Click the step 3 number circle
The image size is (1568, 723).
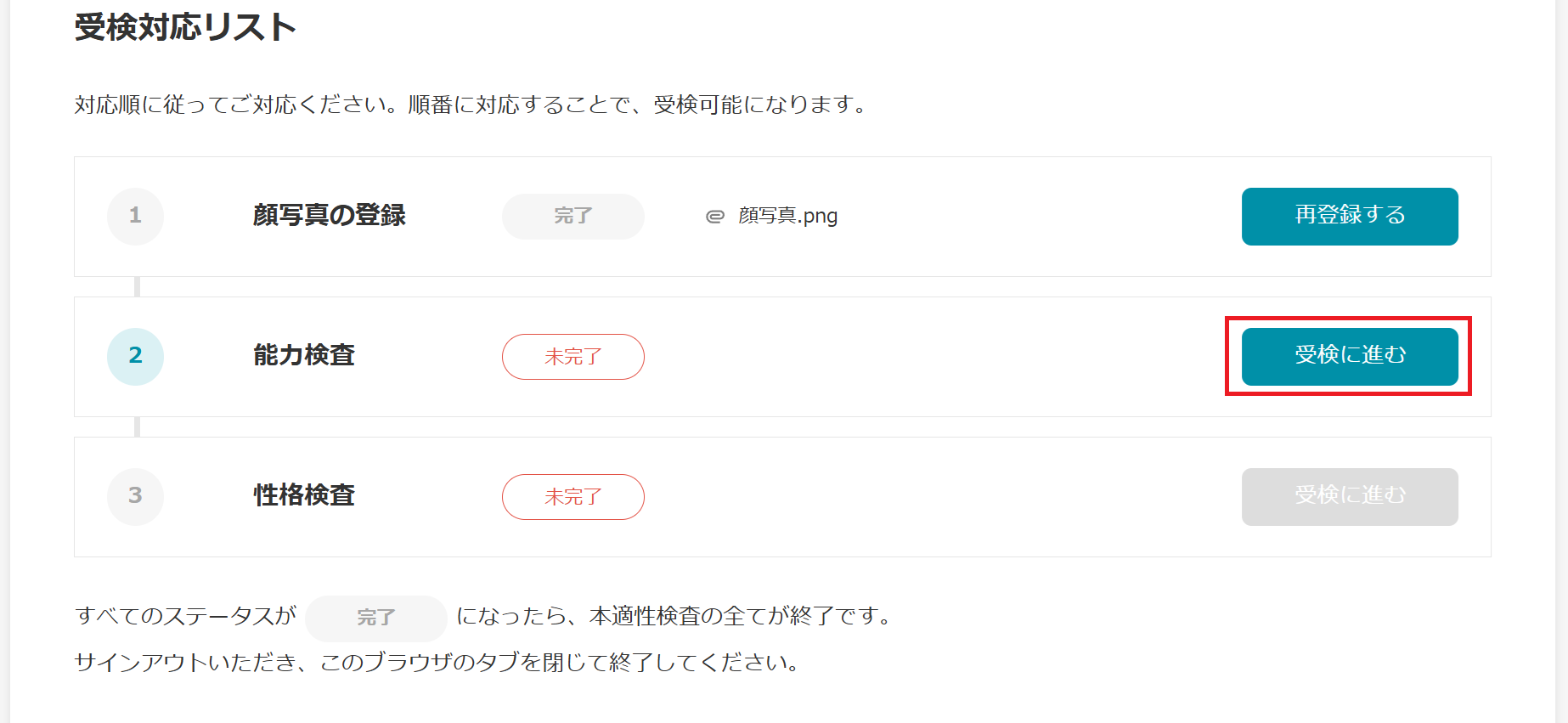click(135, 497)
